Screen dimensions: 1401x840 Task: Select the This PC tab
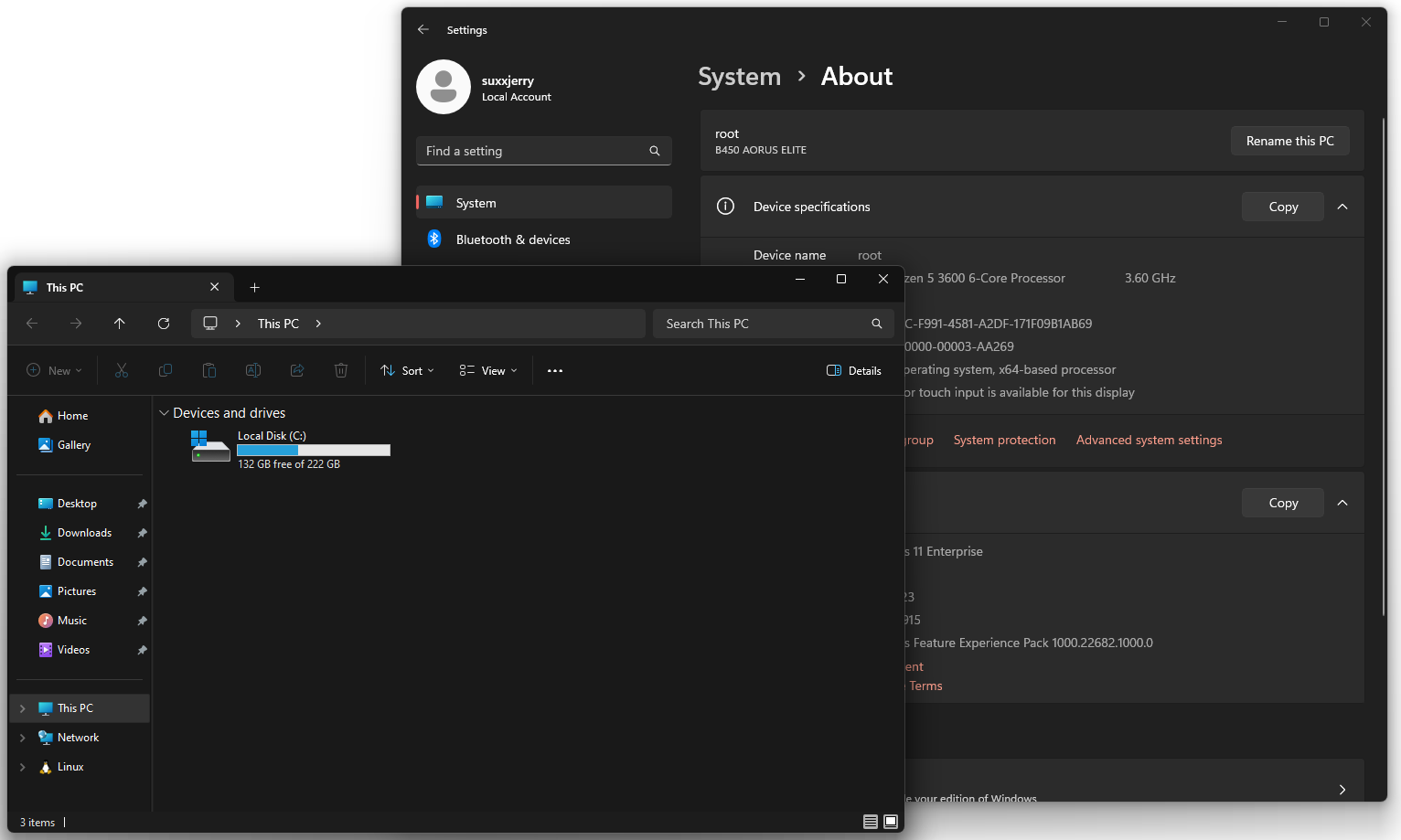click(123, 287)
